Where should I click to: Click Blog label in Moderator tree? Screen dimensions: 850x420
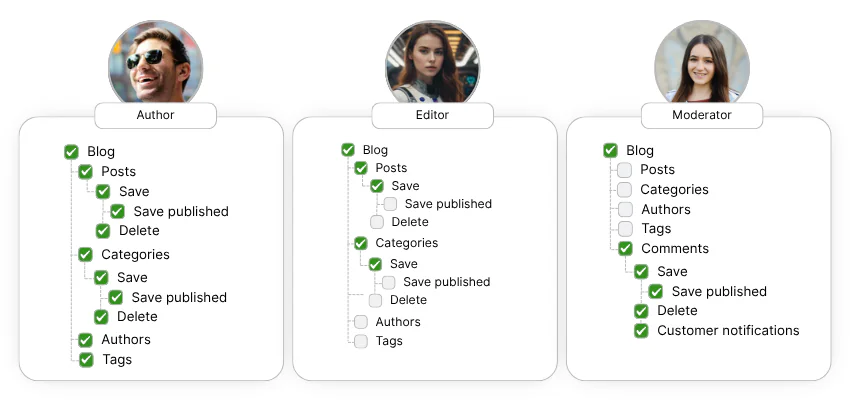pos(640,151)
